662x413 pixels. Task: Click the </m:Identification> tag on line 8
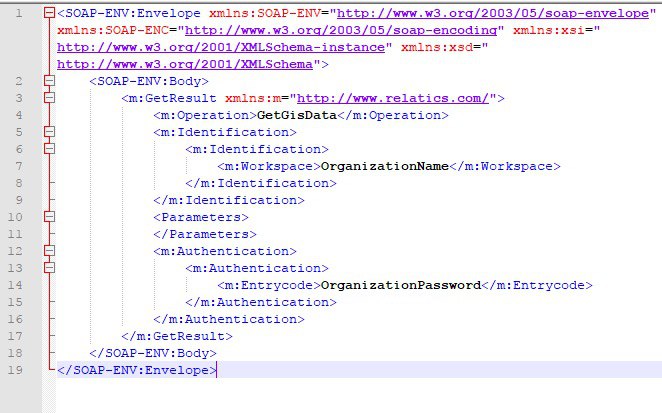coord(261,183)
